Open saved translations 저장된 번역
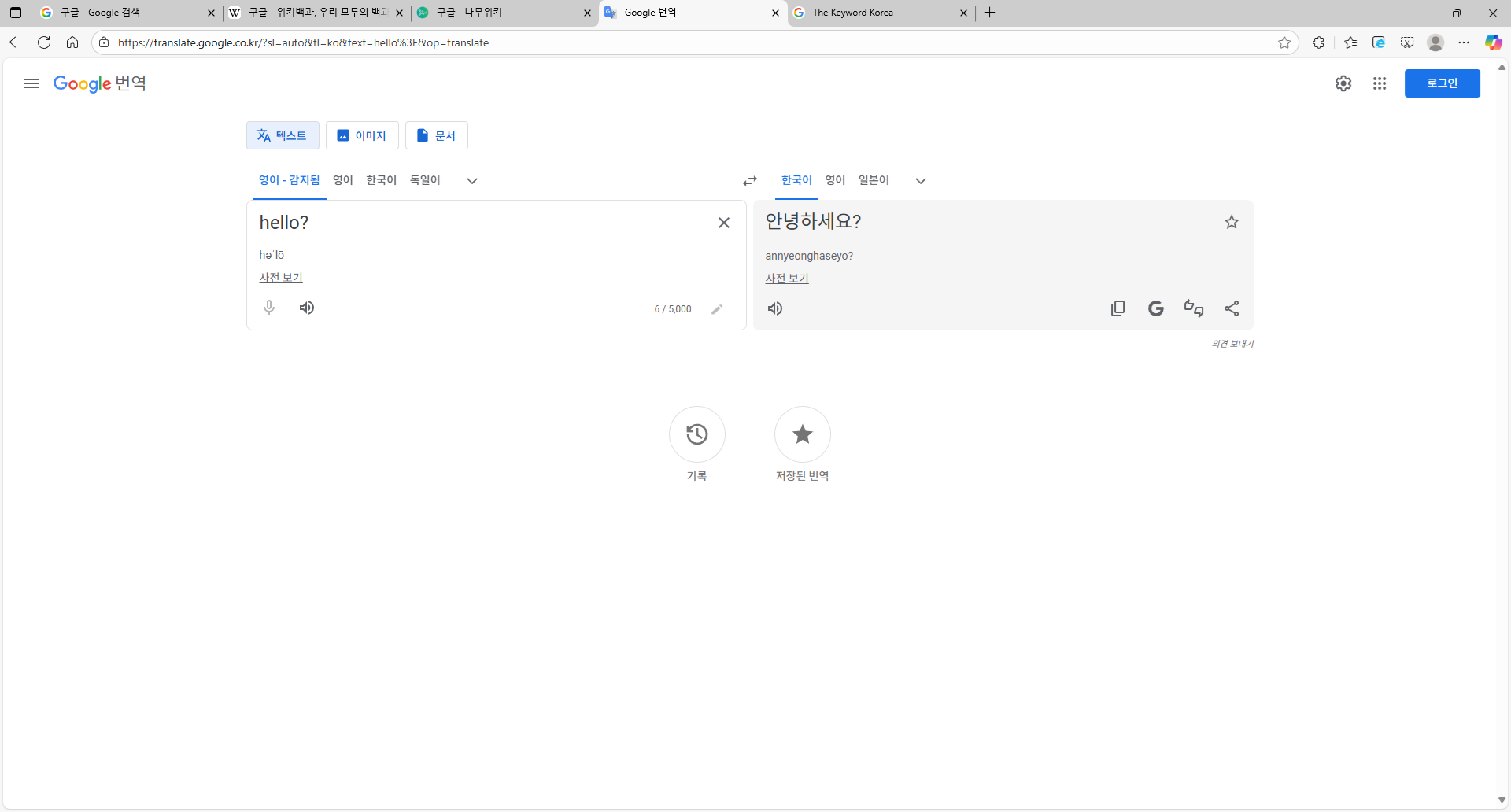1511x812 pixels. click(x=803, y=434)
